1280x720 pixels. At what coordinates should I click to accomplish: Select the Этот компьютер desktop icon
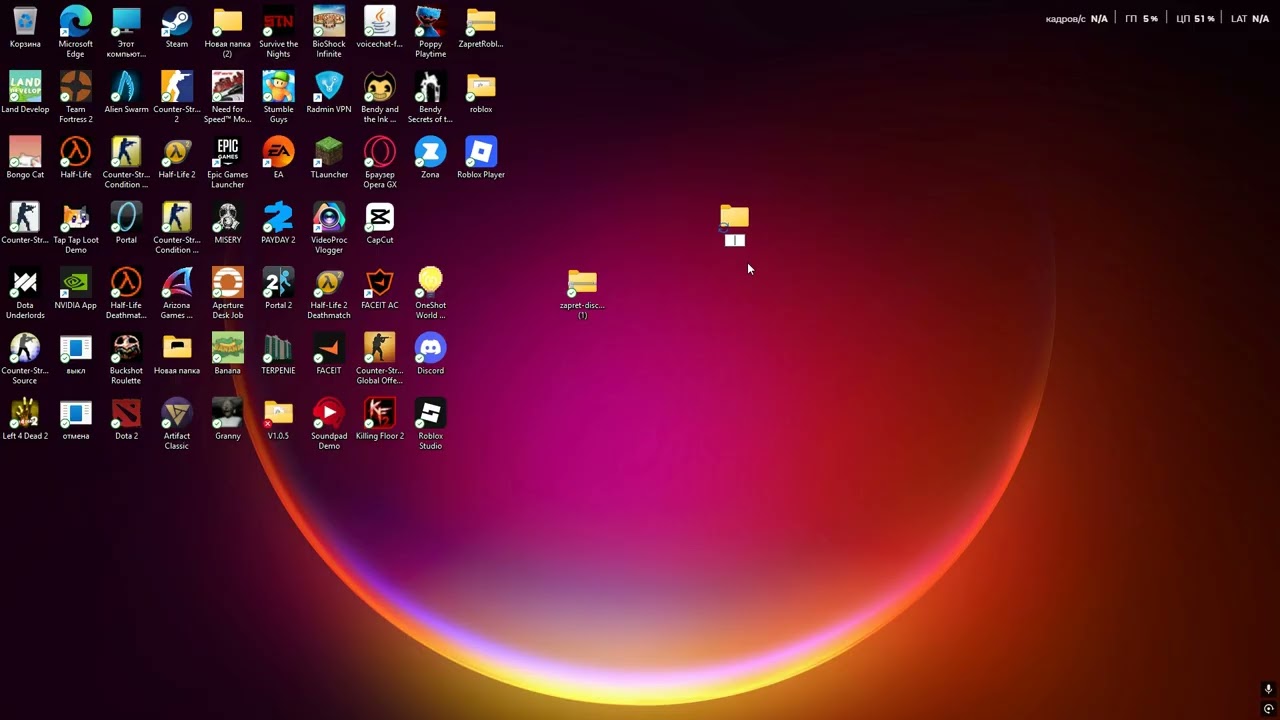click(x=126, y=21)
